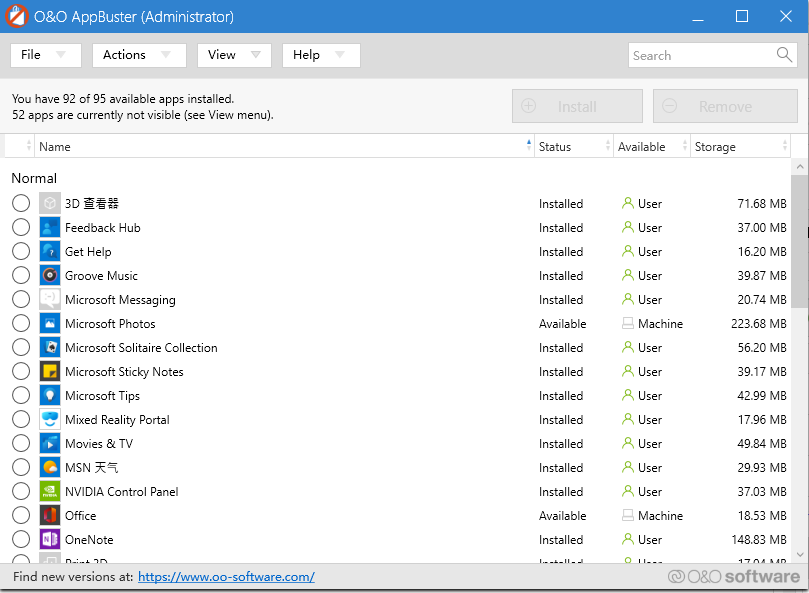Click the NVIDIA Control Panel icon
Image resolution: width=809 pixels, height=593 pixels.
coord(50,491)
